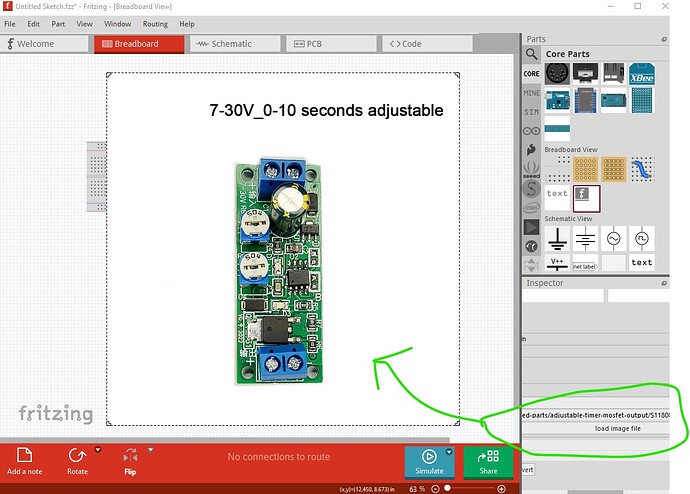Viewport: 690px width, 494px height.
Task: Open the Edit menu
Action: (33, 24)
